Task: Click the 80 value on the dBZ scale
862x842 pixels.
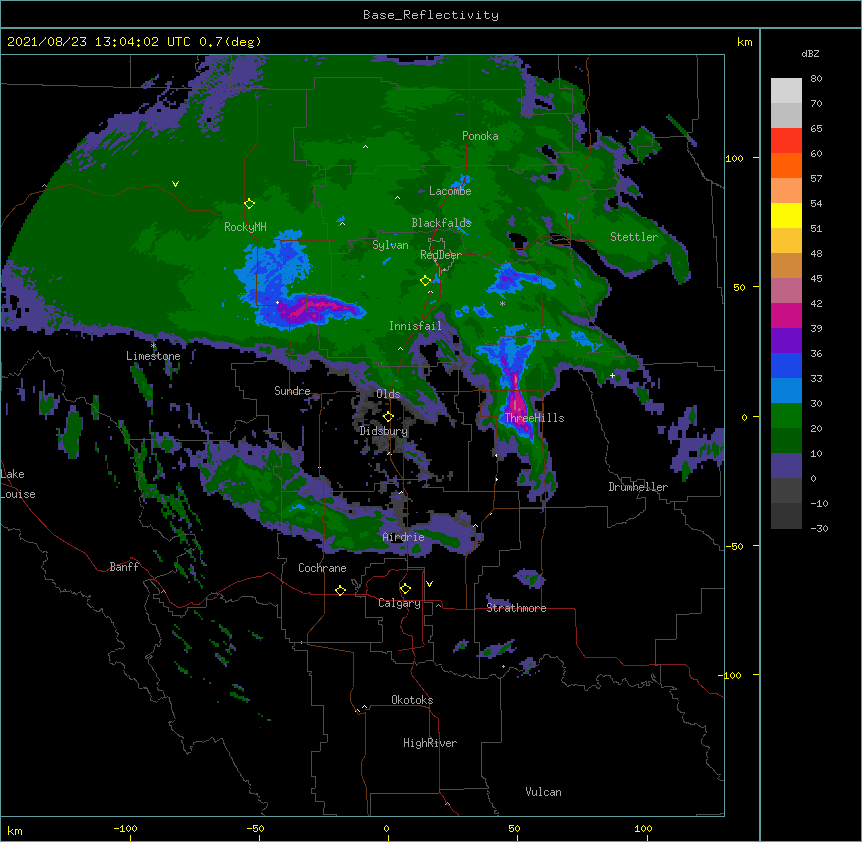Action: point(816,79)
